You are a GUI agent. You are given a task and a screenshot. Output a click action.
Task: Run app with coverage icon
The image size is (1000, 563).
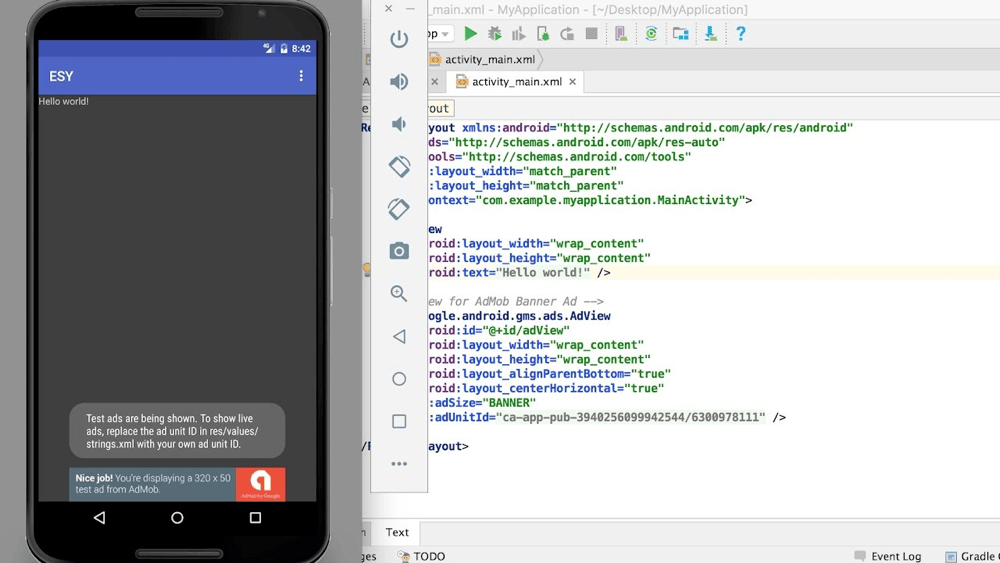click(x=518, y=34)
